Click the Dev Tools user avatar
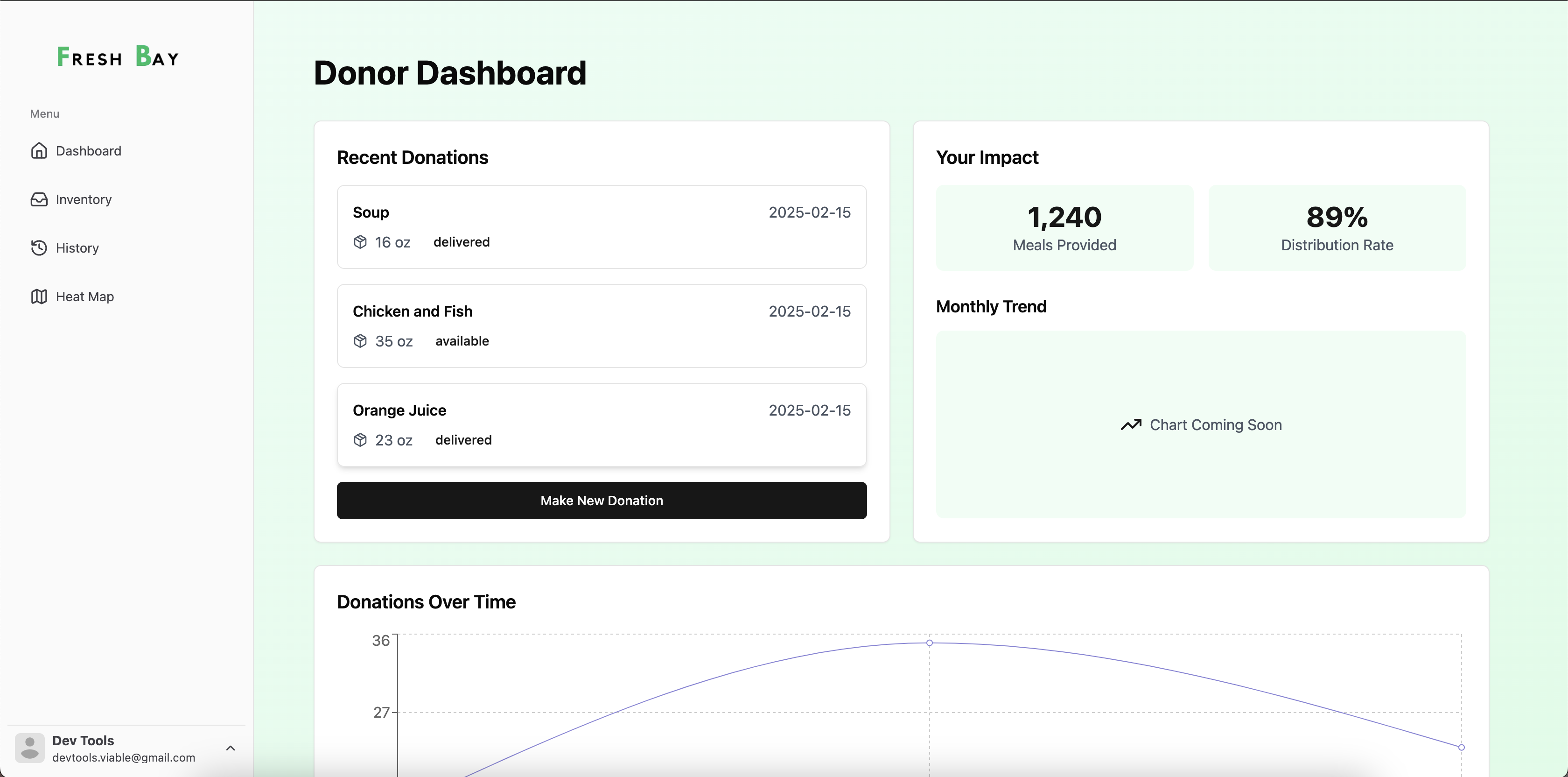 29,748
